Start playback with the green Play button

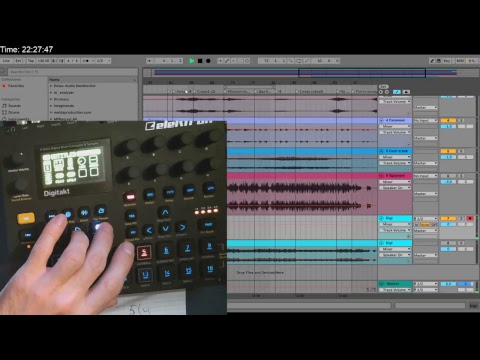point(192,61)
